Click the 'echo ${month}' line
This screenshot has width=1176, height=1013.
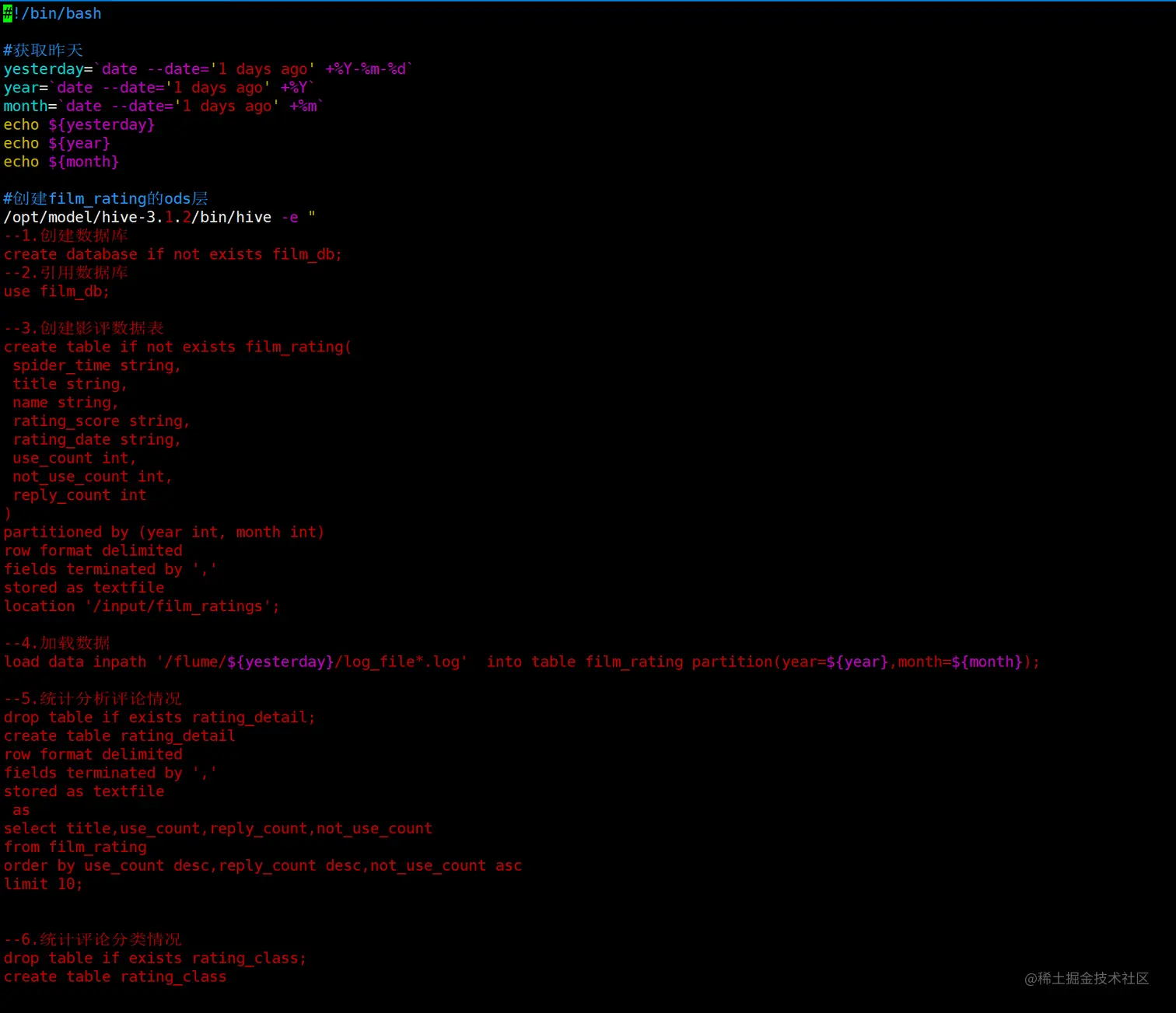click(61, 162)
